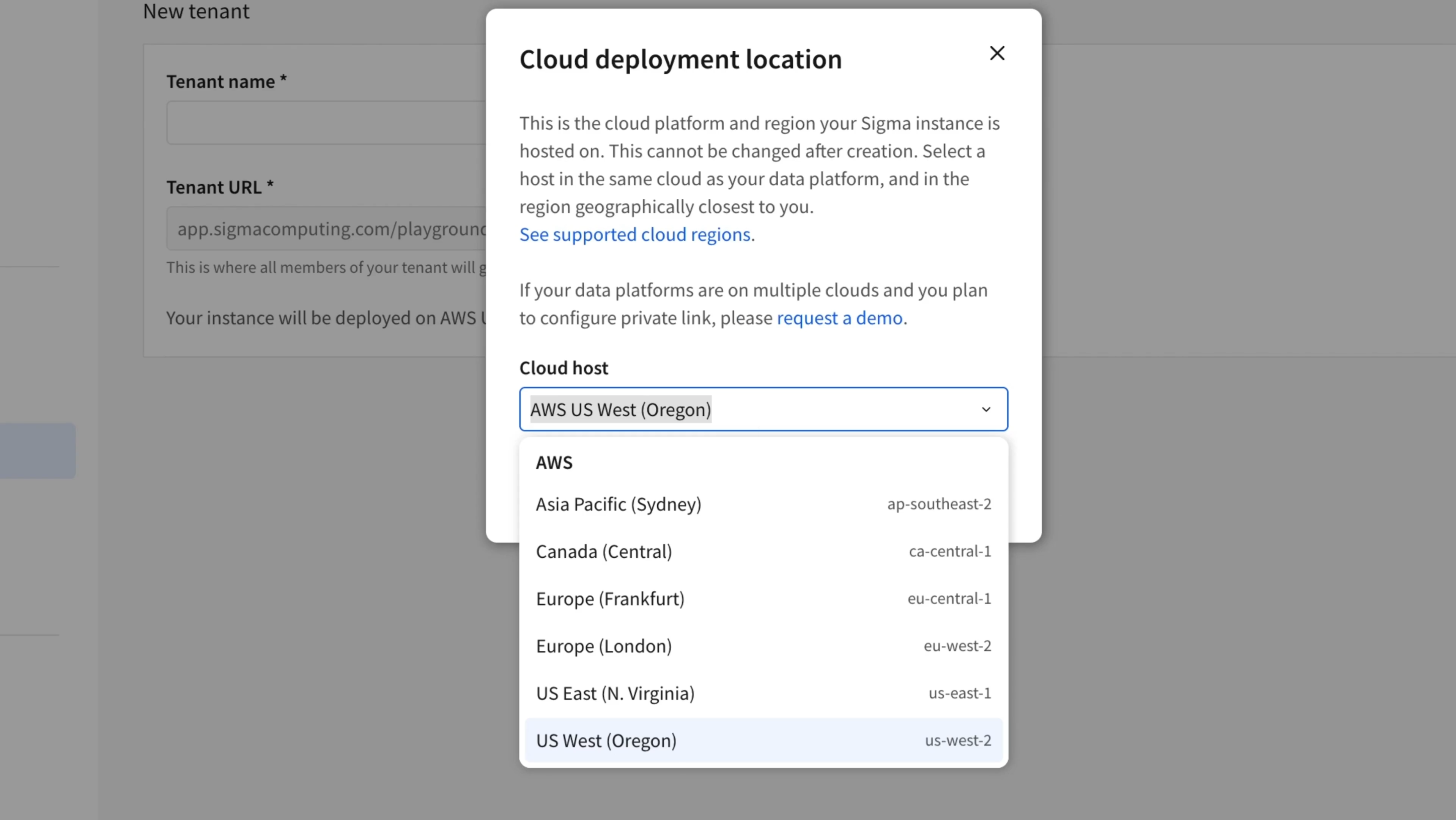This screenshot has width=1456, height=820.
Task: Click the AWS group header
Action: coord(554,463)
